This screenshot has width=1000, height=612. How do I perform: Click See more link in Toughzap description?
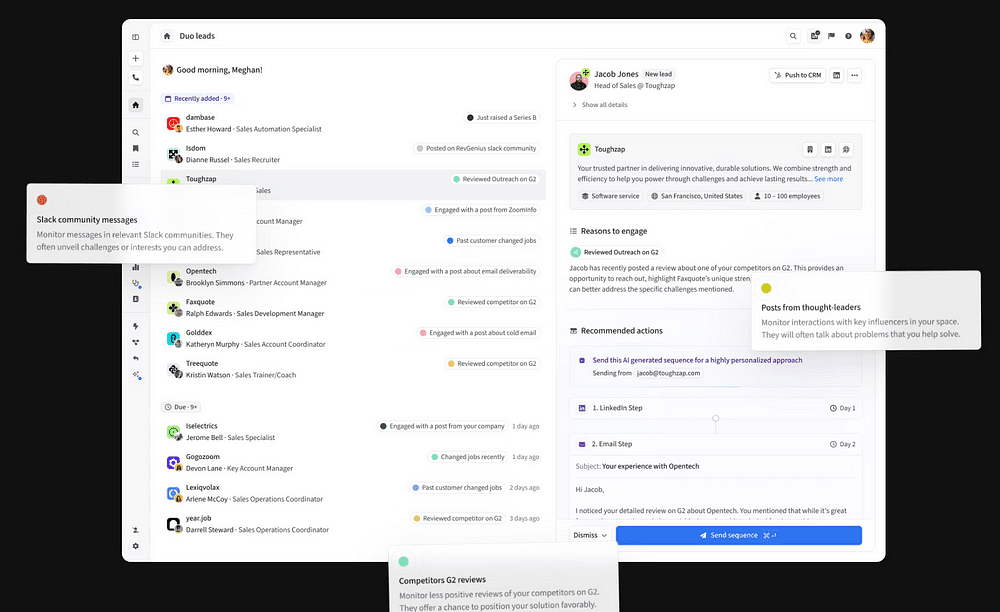click(828, 179)
